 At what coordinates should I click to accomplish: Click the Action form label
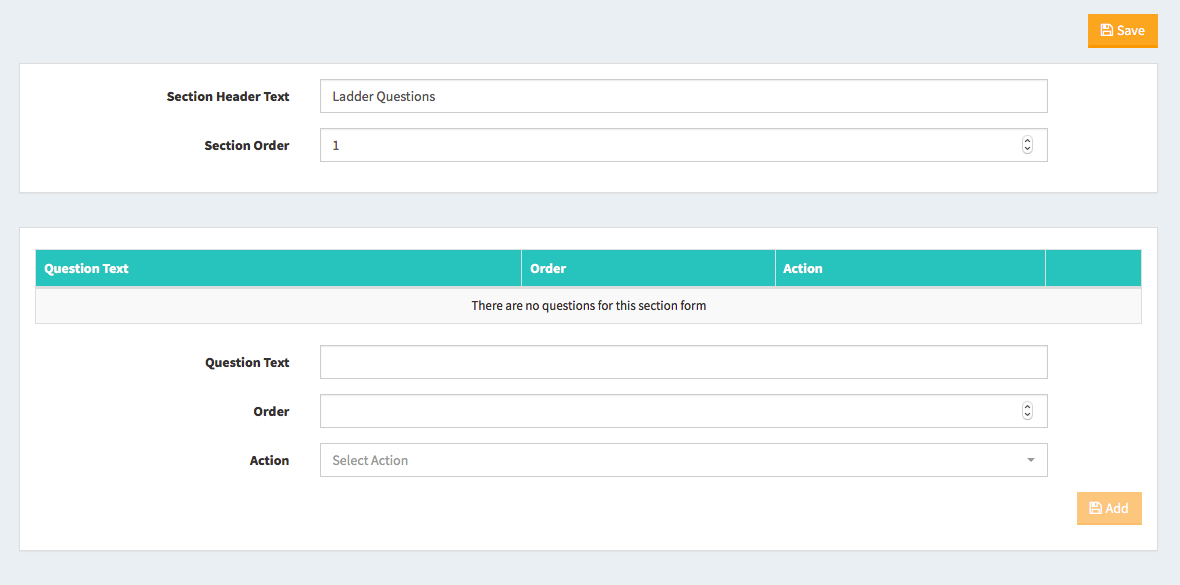(269, 460)
